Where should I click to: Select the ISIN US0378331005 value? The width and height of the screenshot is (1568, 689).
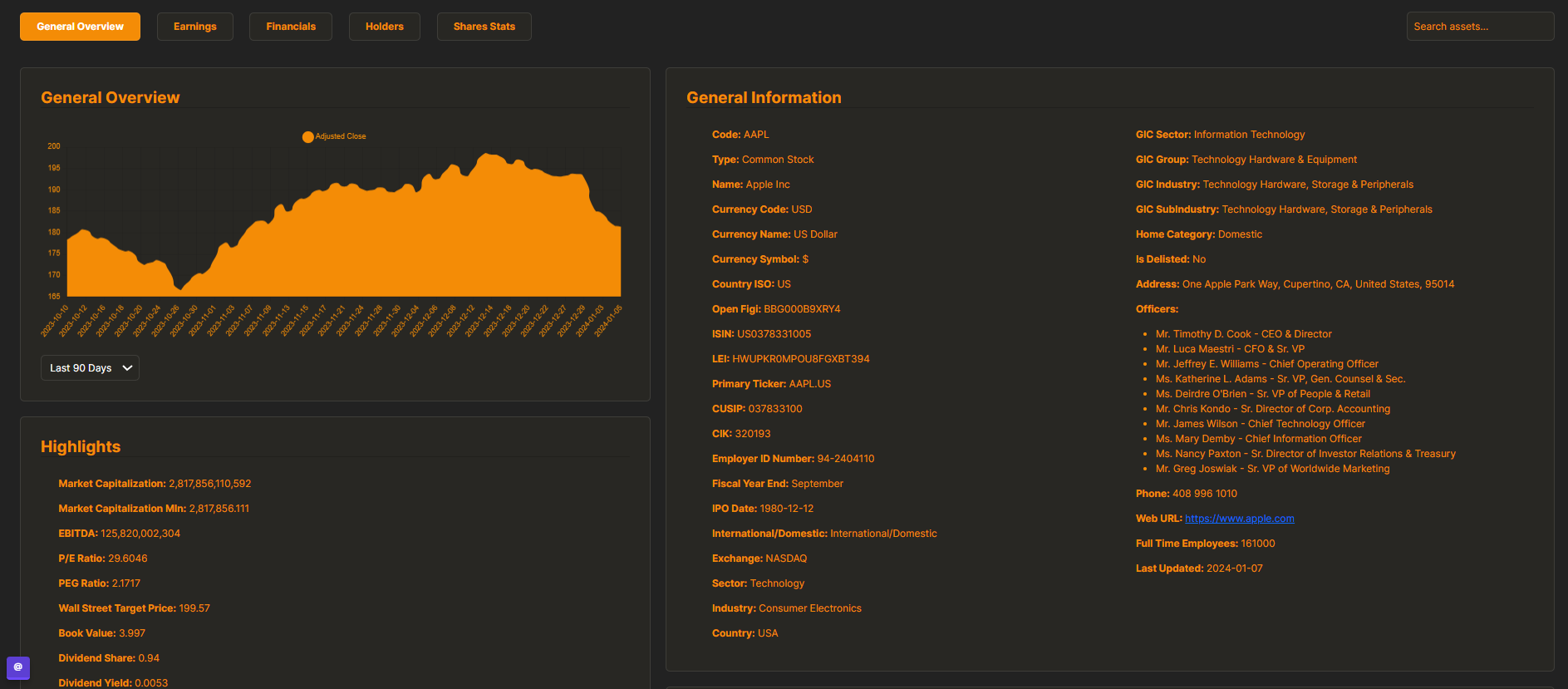point(774,334)
